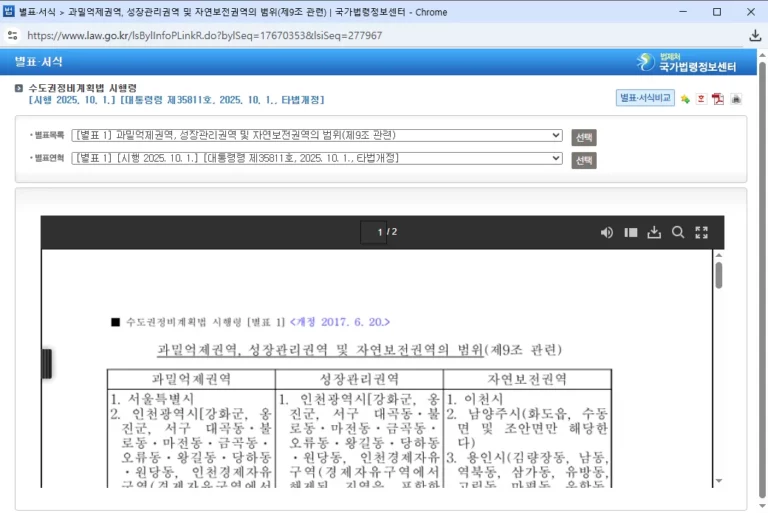The image size is (768, 513).
Task: Click the '1. 이천시' table entry
Action: click(475, 398)
